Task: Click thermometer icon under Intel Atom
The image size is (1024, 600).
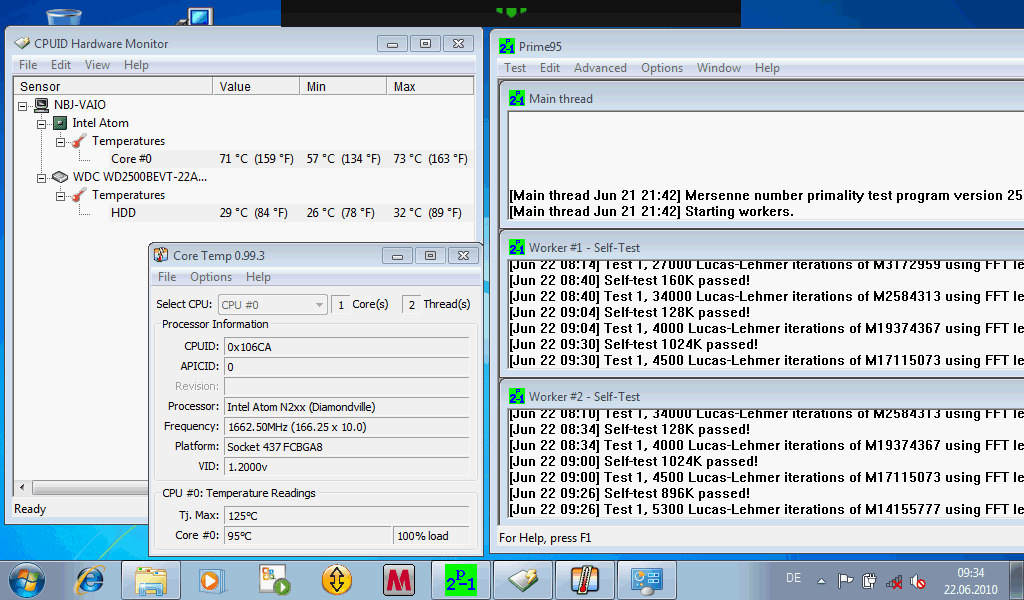Action: (78, 141)
